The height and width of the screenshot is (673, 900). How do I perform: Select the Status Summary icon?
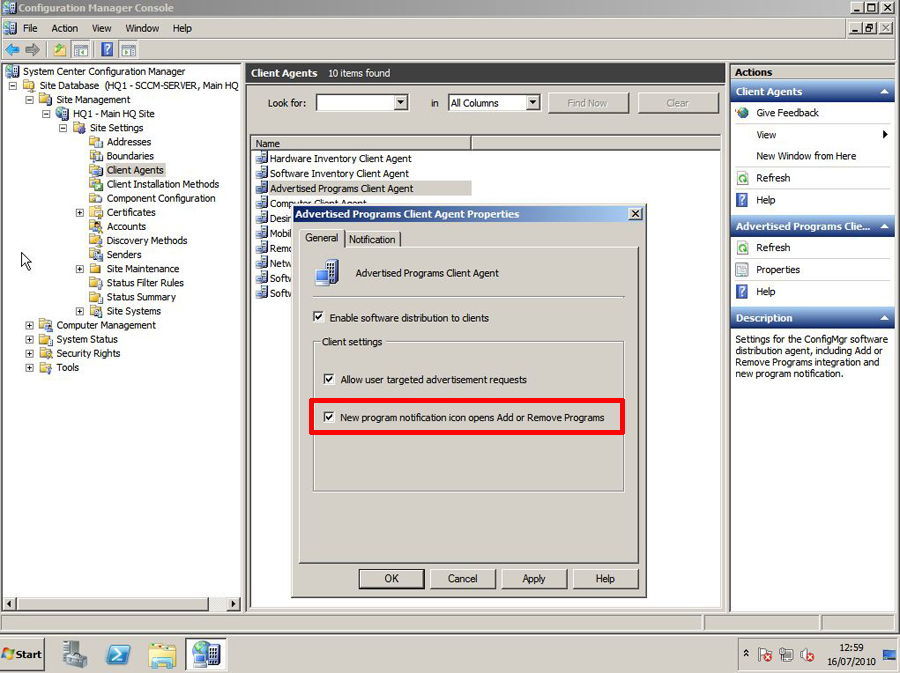[x=96, y=297]
